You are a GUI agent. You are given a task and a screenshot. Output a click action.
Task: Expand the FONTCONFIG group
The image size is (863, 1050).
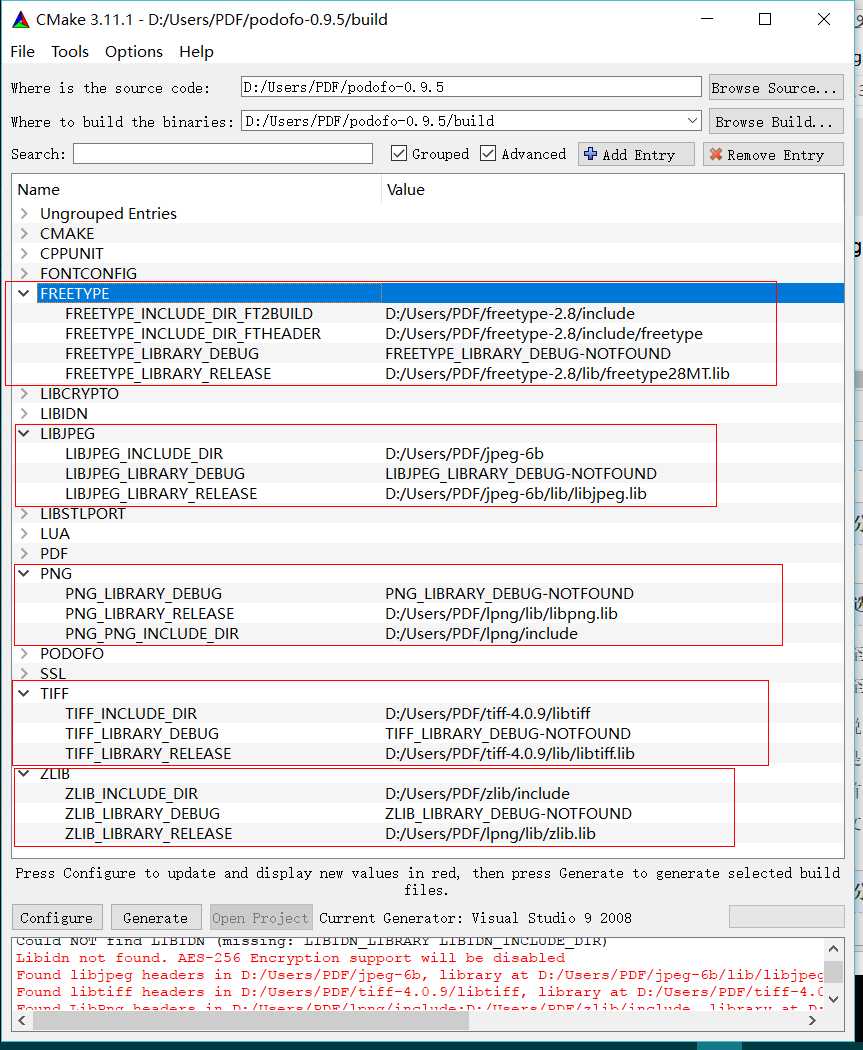[24, 273]
